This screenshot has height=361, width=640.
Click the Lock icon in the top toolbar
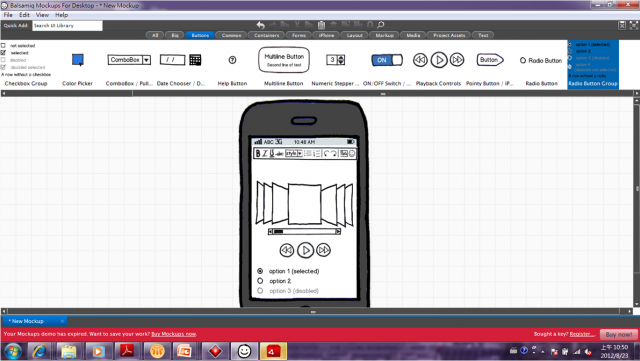pyautogui.click(x=370, y=25)
